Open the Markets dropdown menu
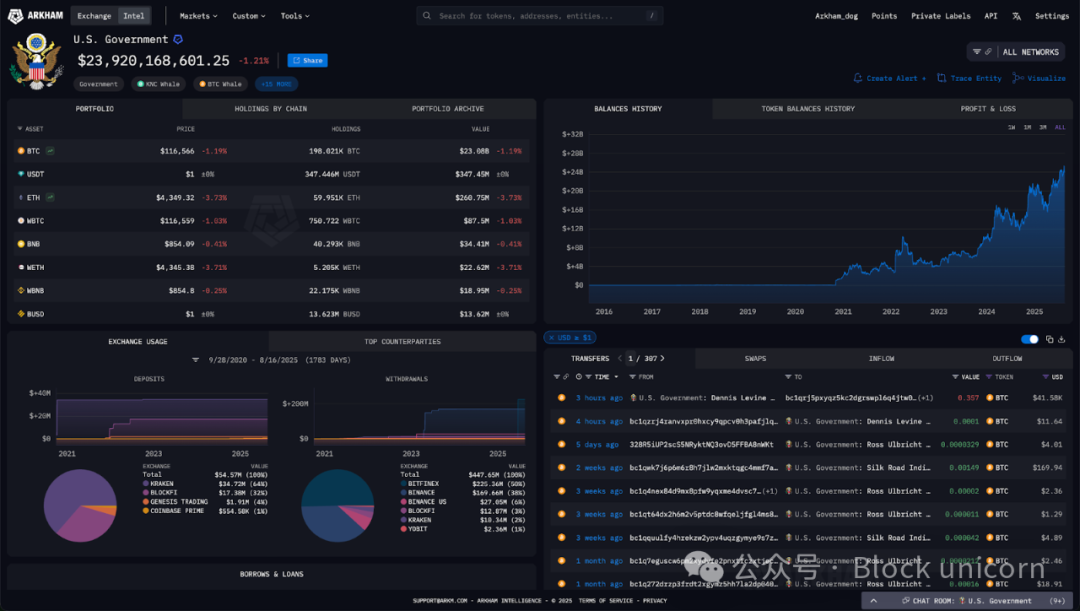Viewport: 1080px width, 611px height. pyautogui.click(x=198, y=16)
